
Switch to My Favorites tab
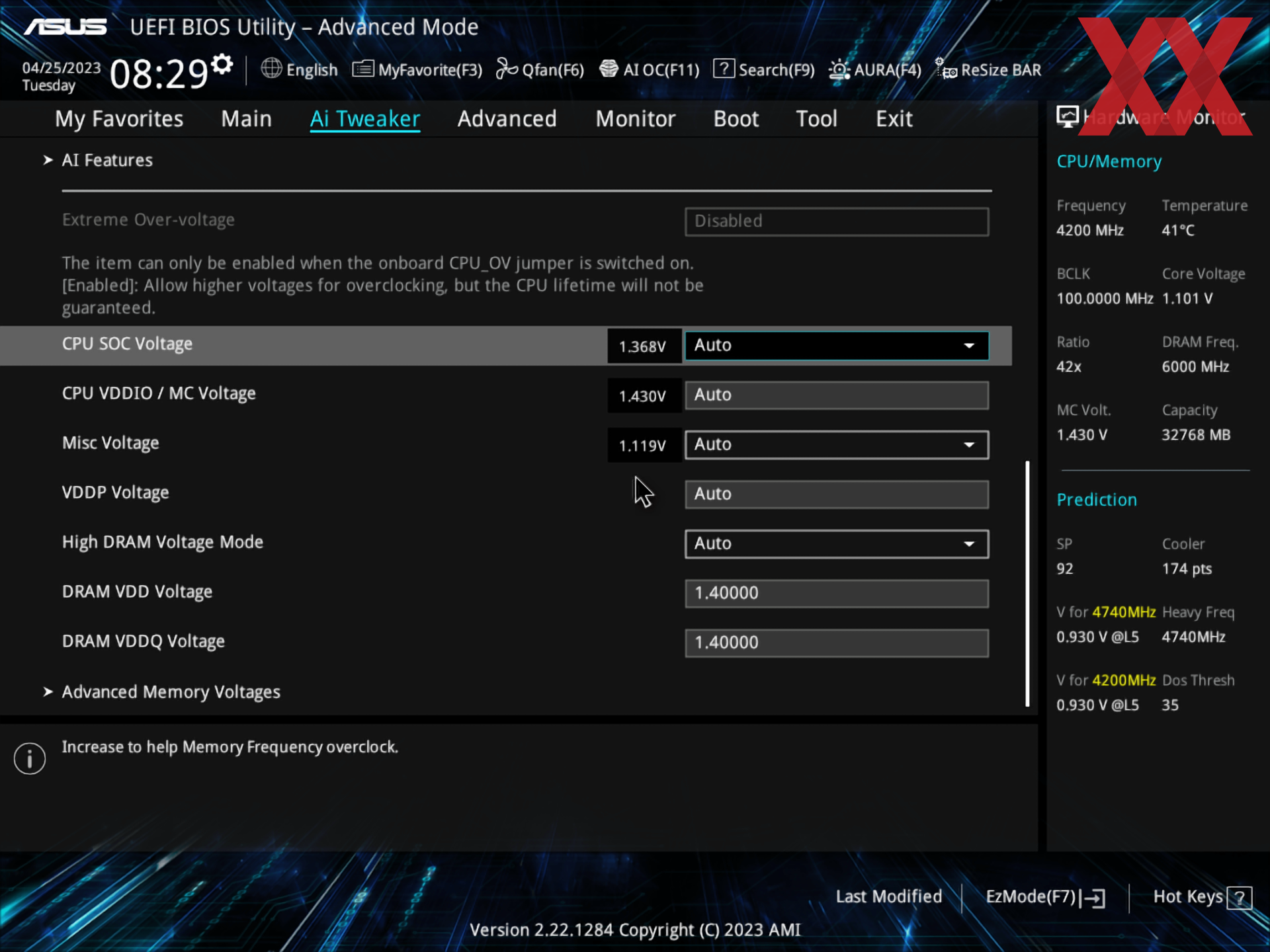click(x=119, y=119)
